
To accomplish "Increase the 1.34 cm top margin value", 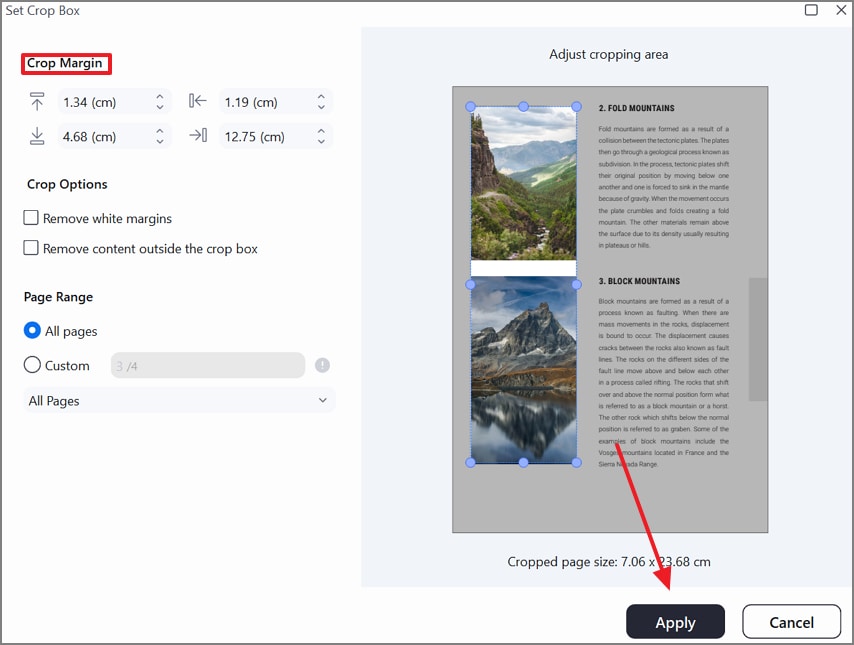I will tap(158, 96).
